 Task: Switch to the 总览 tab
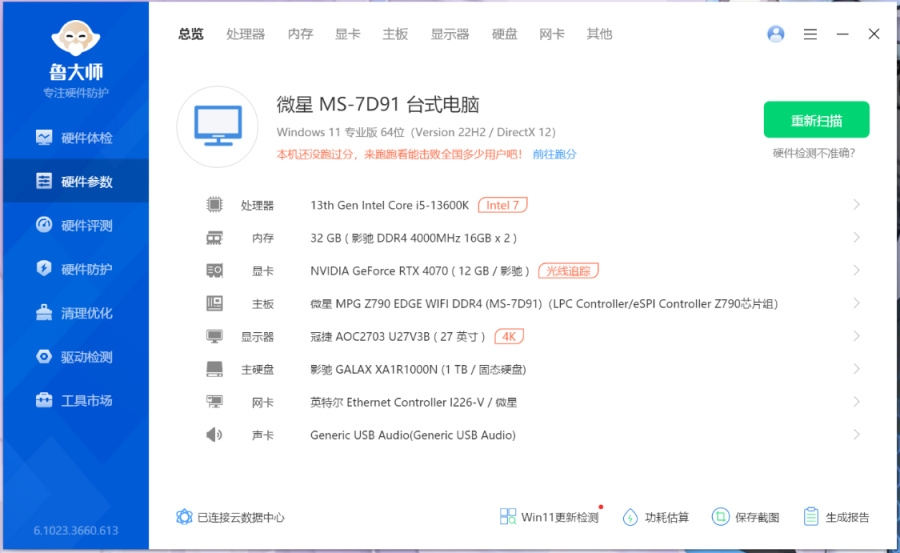191,34
